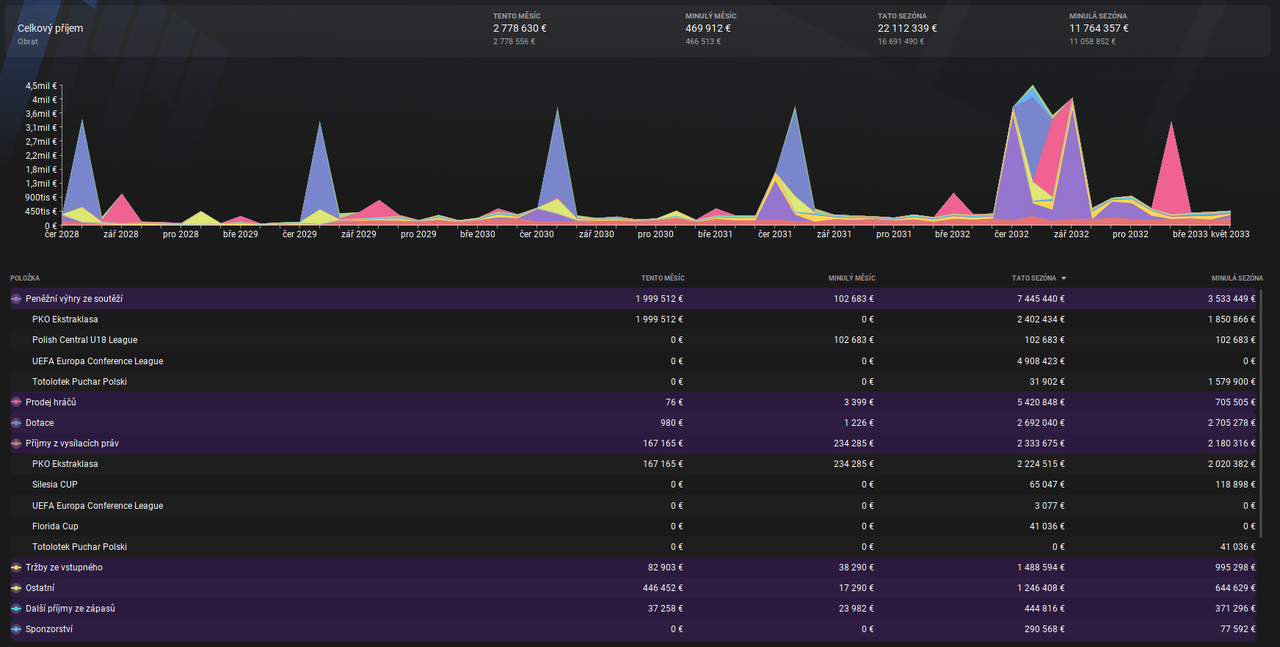Select PKO Ekstraklasa under Peněžní výhry ze soutěží
The image size is (1280, 647).
tap(635, 319)
